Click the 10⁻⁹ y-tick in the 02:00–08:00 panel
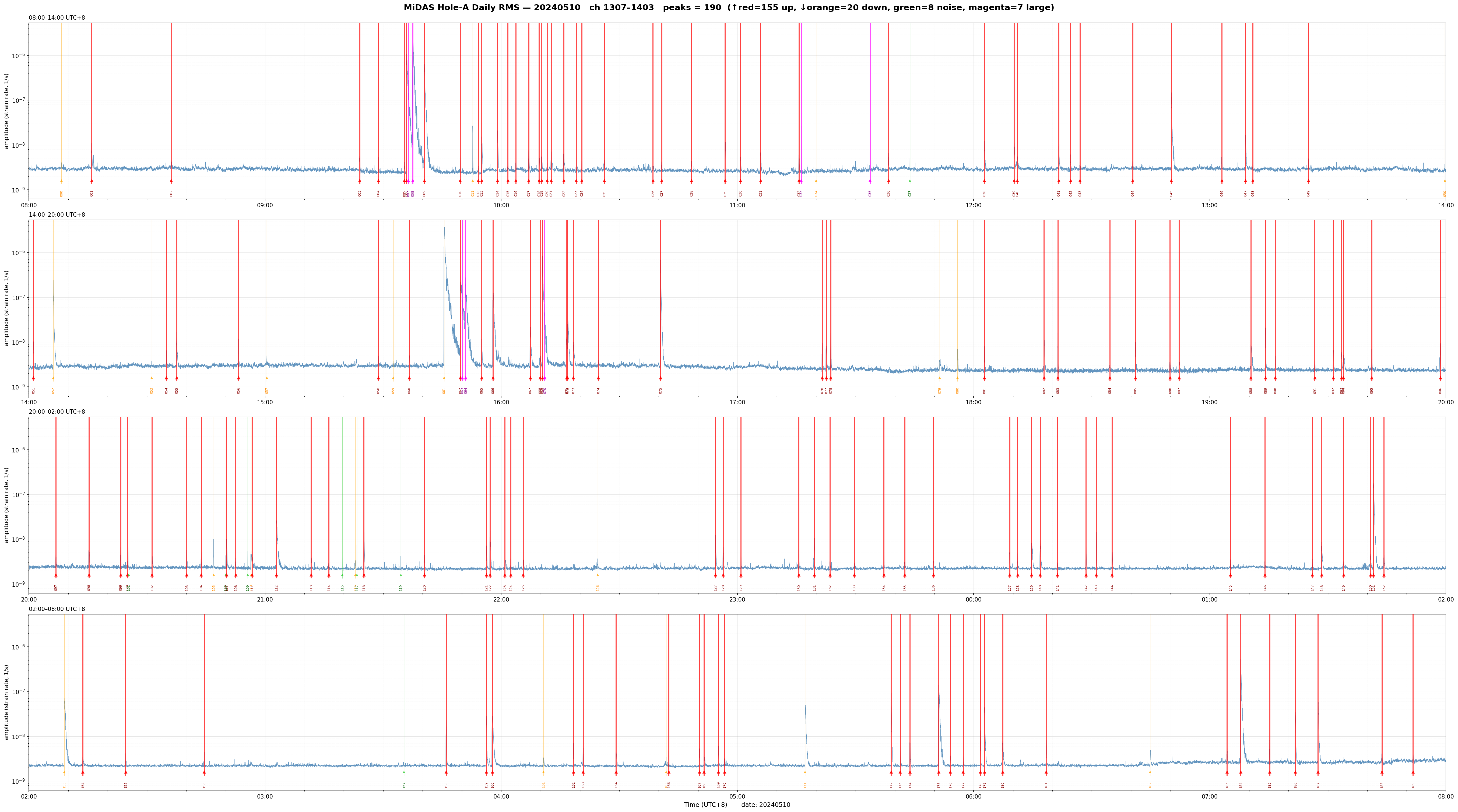This screenshot has width=1458, height=812. (19, 781)
